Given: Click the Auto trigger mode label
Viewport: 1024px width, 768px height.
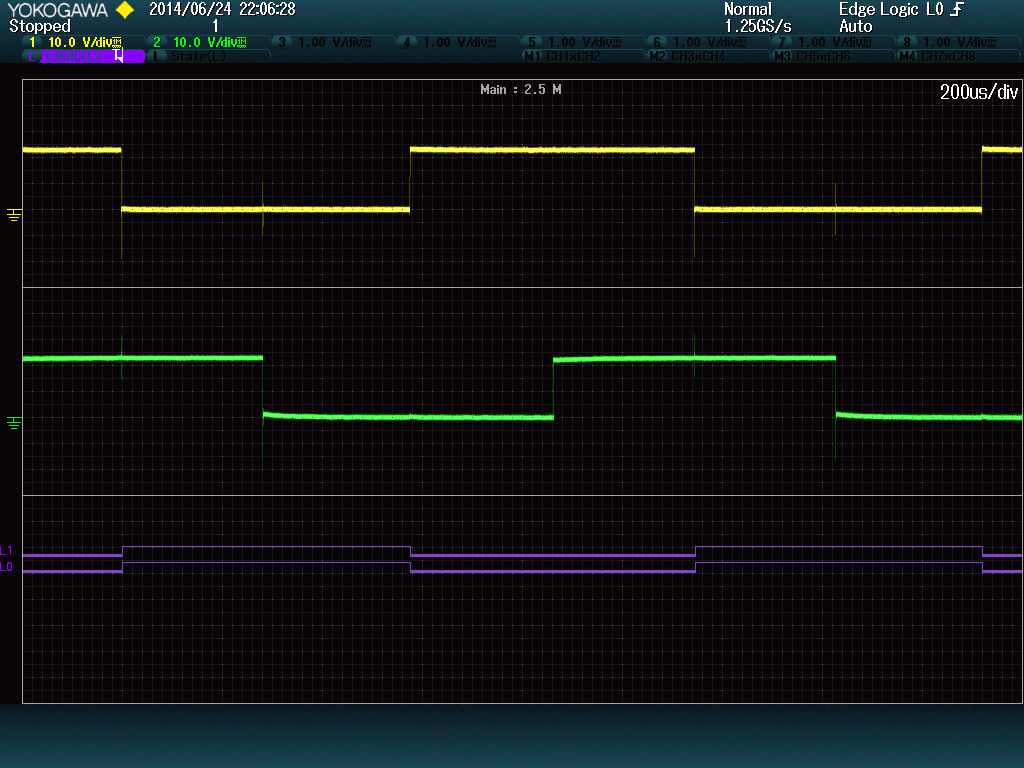Looking at the screenshot, I should pyautogui.click(x=856, y=27).
